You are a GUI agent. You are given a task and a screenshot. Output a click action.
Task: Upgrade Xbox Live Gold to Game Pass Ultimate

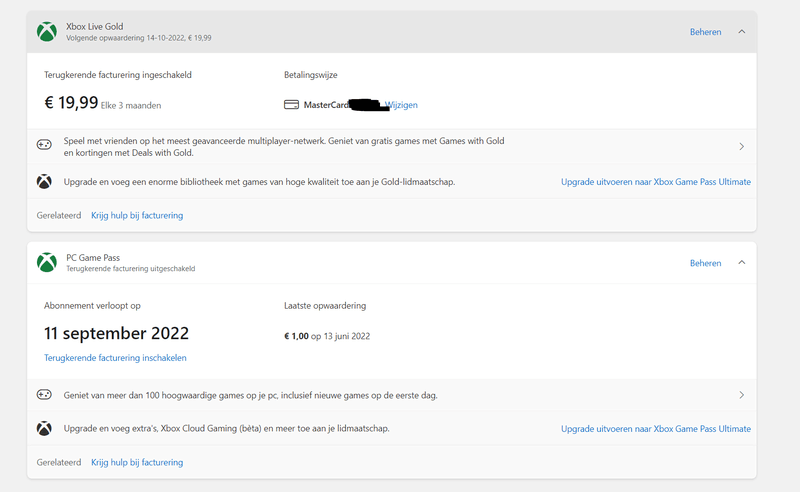point(655,182)
